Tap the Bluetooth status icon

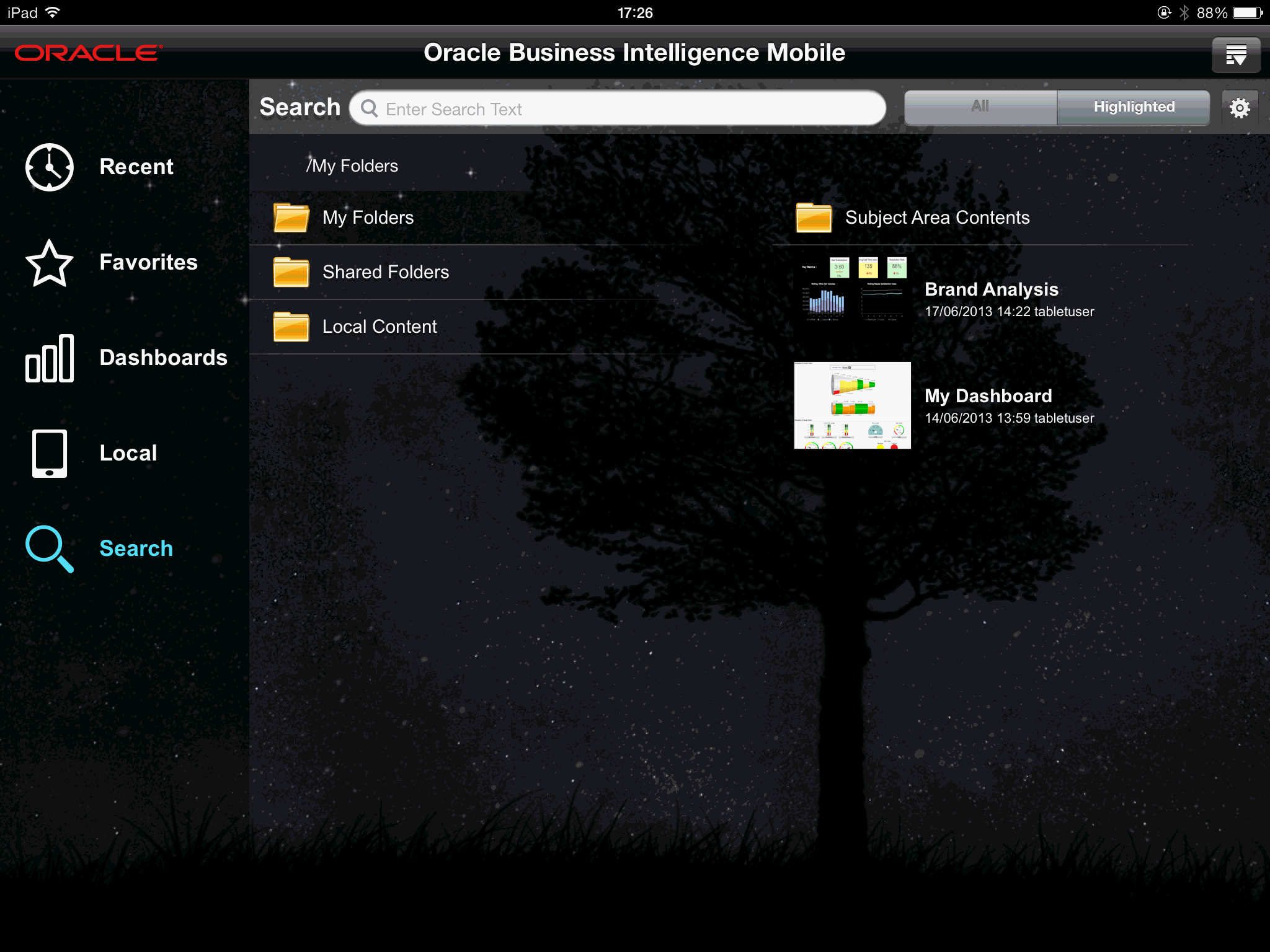1184,12
